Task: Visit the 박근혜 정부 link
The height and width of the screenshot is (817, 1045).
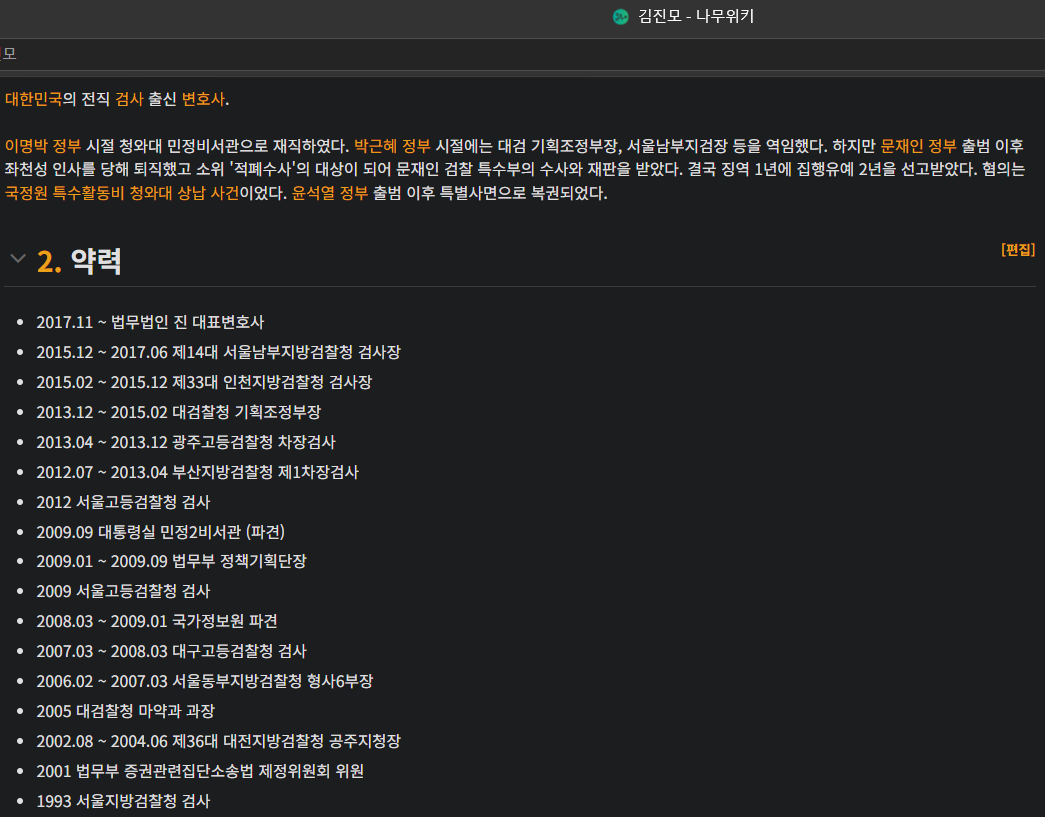Action: pyautogui.click(x=392, y=146)
